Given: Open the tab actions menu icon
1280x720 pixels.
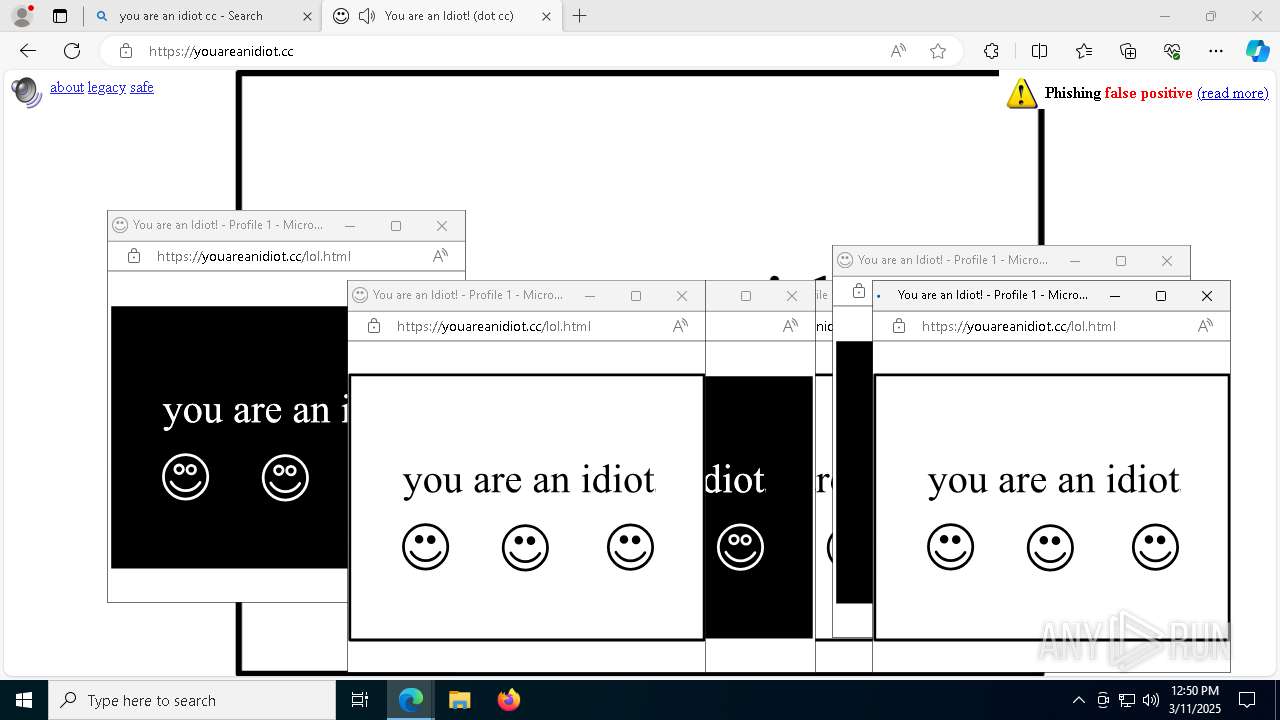Looking at the screenshot, I should 60,16.
